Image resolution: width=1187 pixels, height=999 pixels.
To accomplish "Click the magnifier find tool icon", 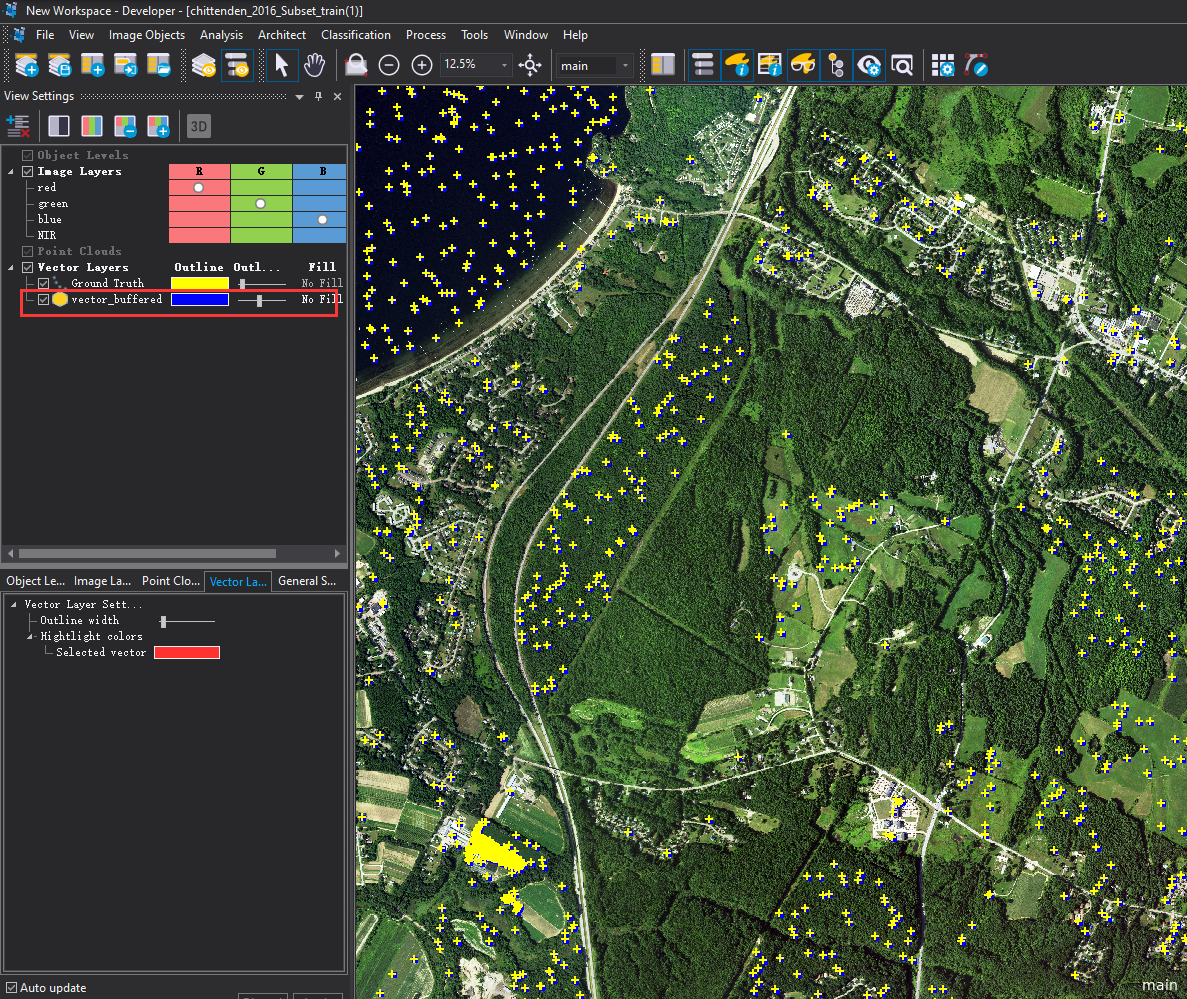I will tap(902, 65).
